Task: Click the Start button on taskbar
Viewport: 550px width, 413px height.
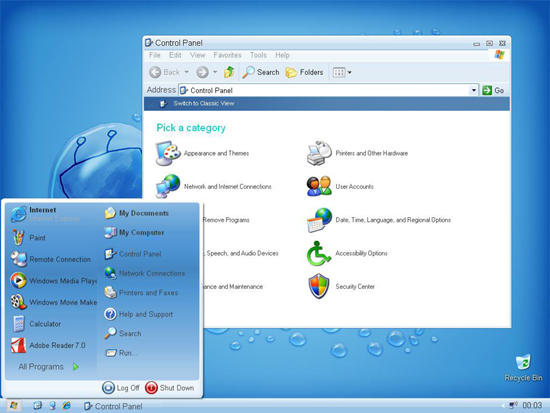Action: pyautogui.click(x=14, y=406)
